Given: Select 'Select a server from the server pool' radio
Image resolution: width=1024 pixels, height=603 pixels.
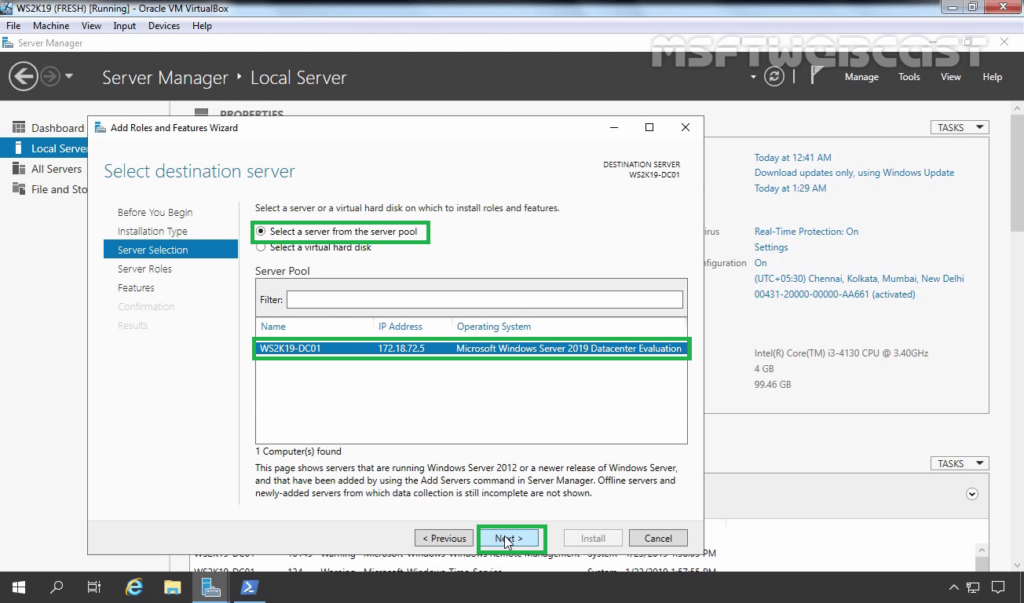Looking at the screenshot, I should coord(261,231).
